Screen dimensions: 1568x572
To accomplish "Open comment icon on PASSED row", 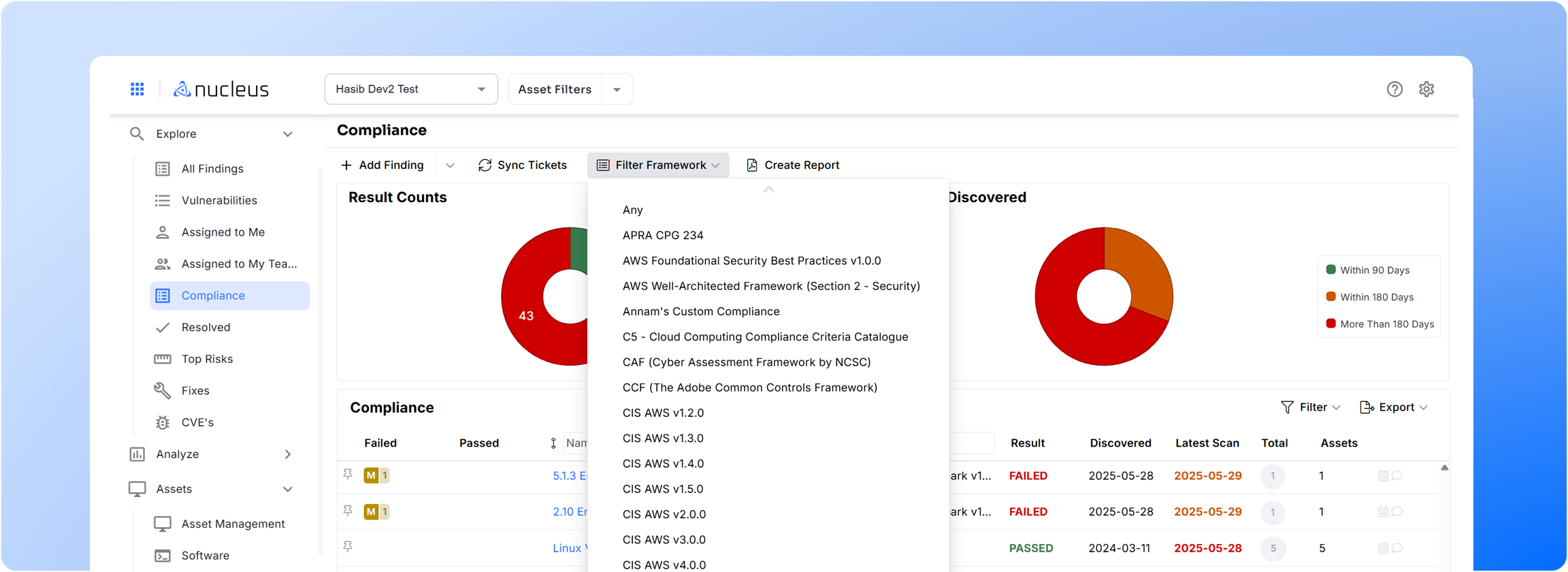I will pyautogui.click(x=1397, y=547).
